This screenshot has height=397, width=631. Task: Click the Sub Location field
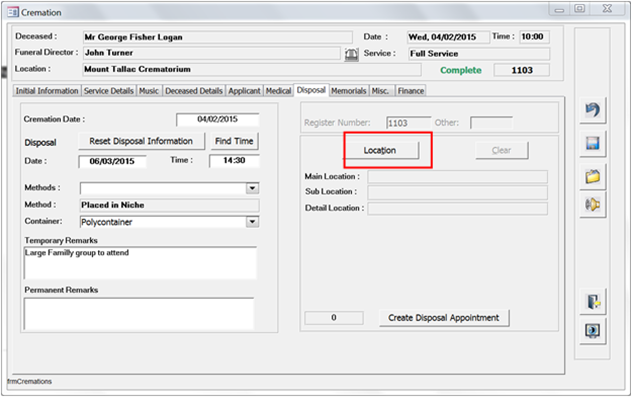click(458, 192)
